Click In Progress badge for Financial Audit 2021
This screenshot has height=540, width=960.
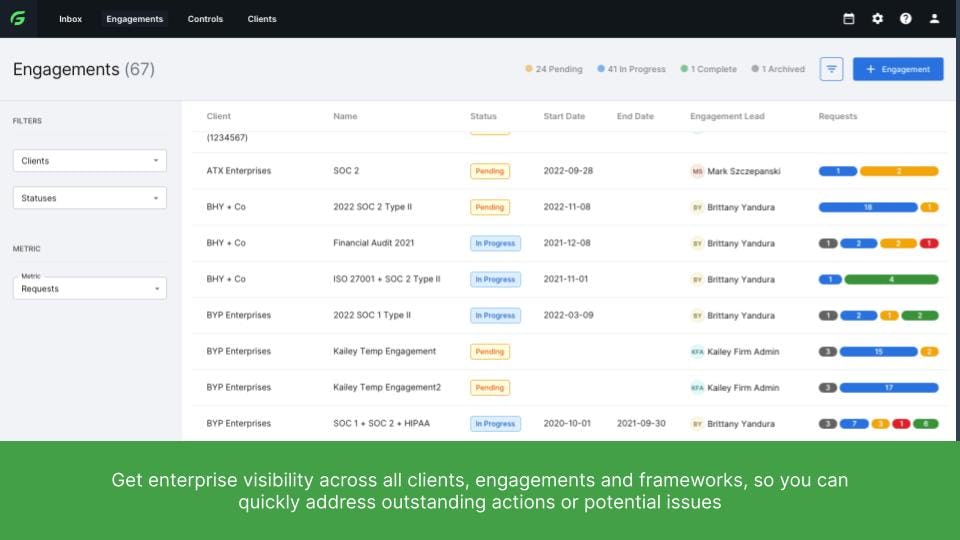click(x=495, y=244)
